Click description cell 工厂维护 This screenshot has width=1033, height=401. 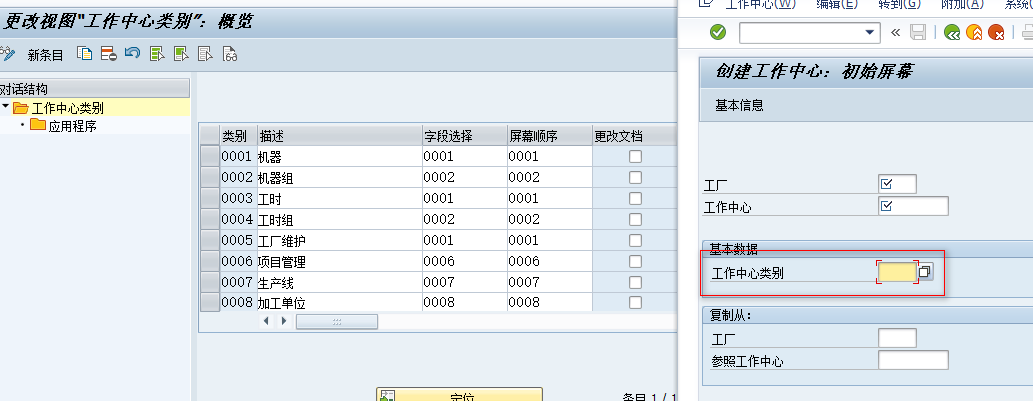click(x=339, y=240)
